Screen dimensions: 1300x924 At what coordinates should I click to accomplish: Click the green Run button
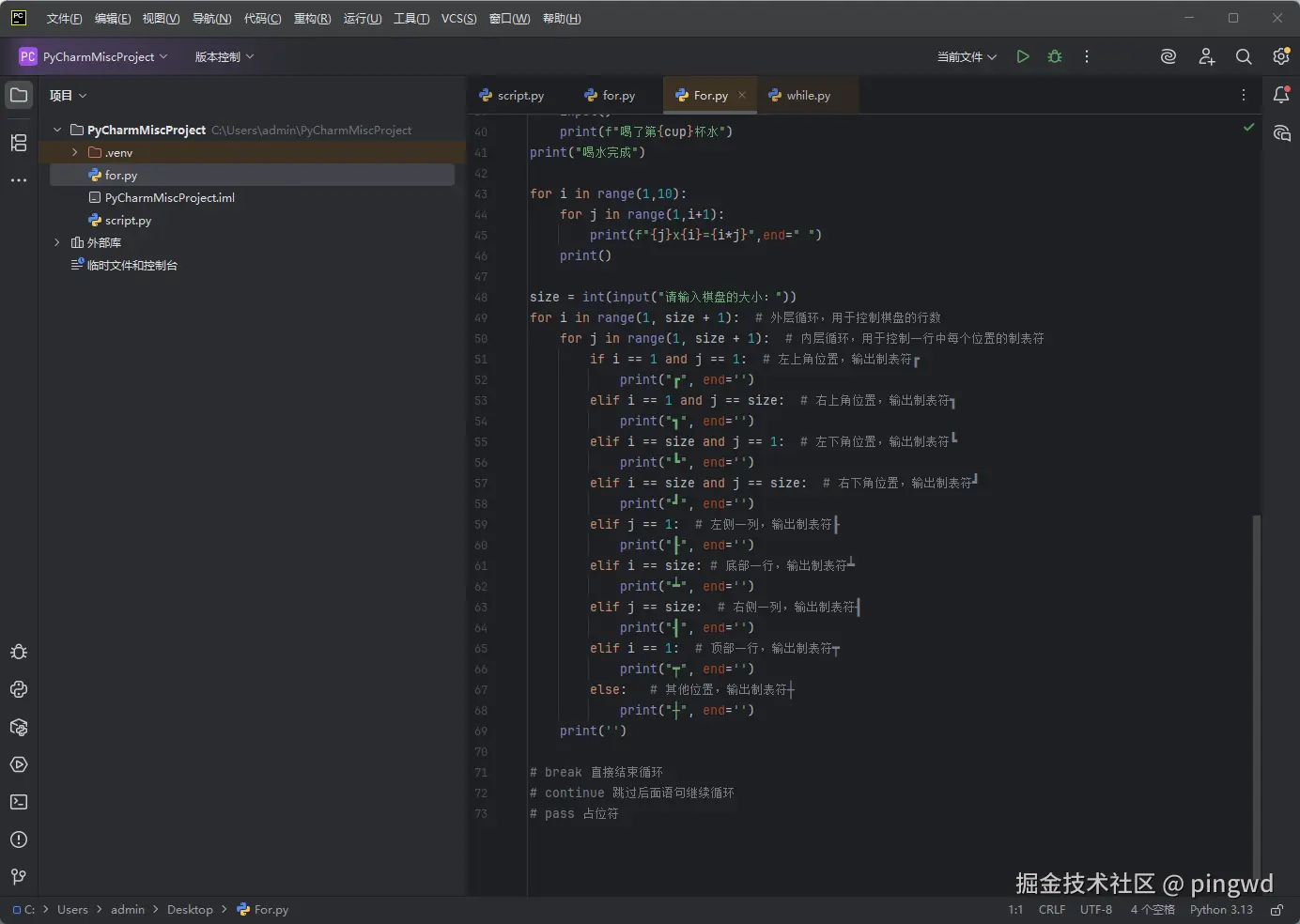tap(1023, 57)
